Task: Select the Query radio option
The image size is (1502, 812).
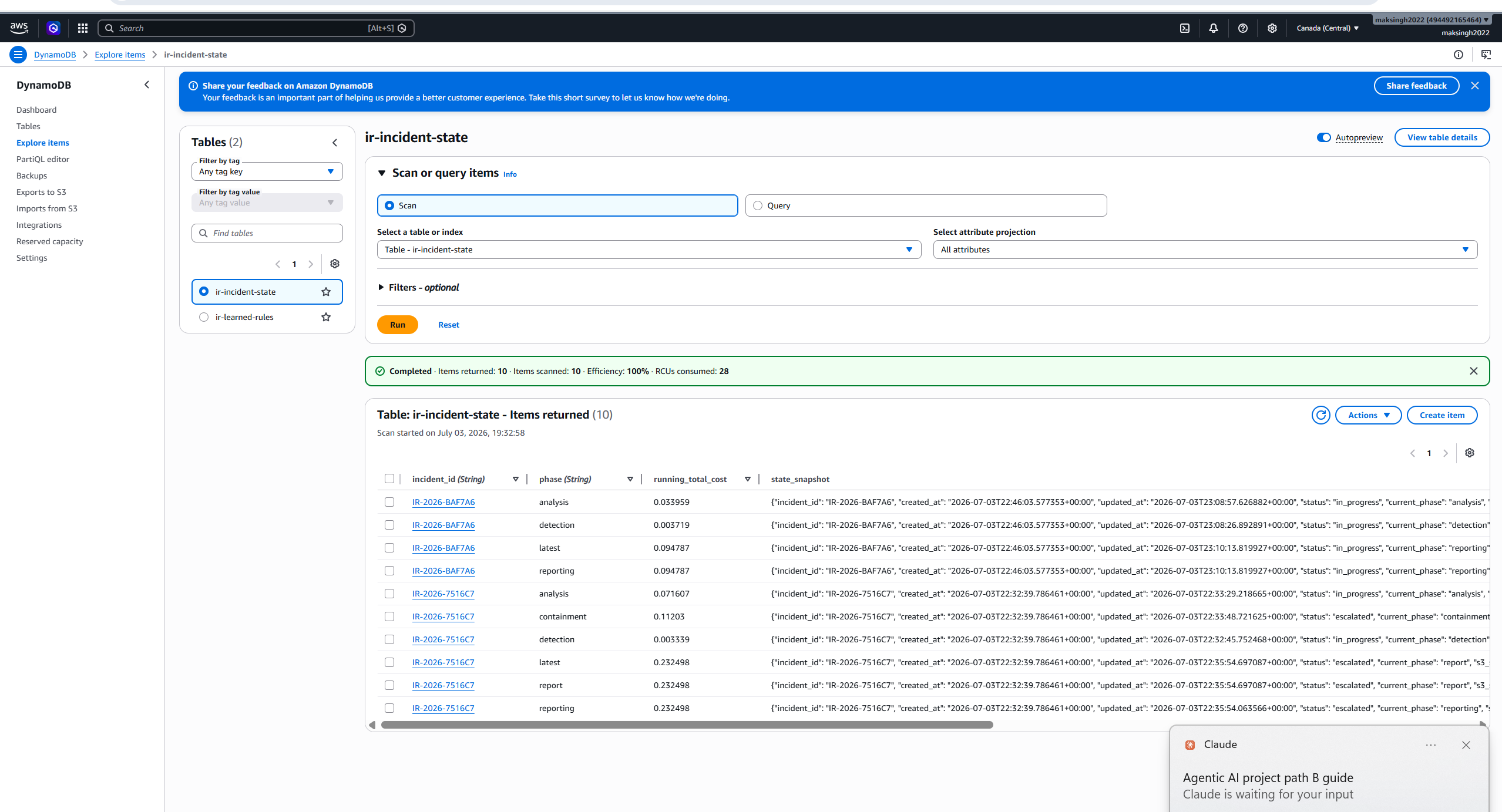Action: 758,205
